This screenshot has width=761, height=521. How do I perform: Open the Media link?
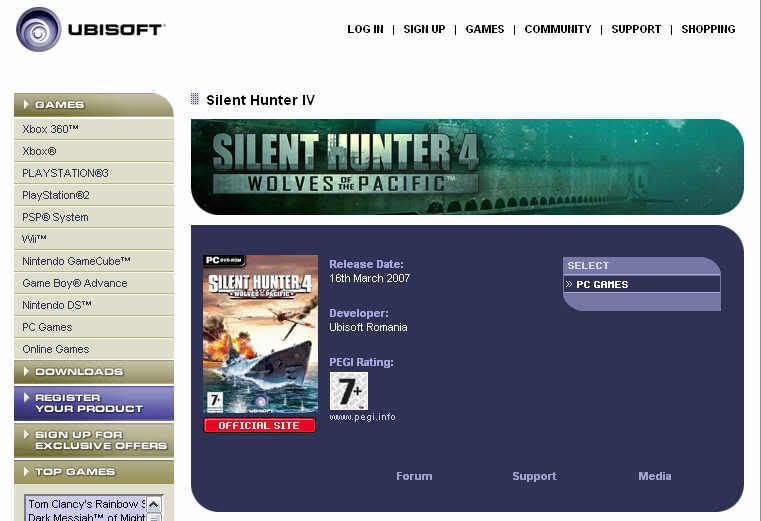tap(655, 476)
